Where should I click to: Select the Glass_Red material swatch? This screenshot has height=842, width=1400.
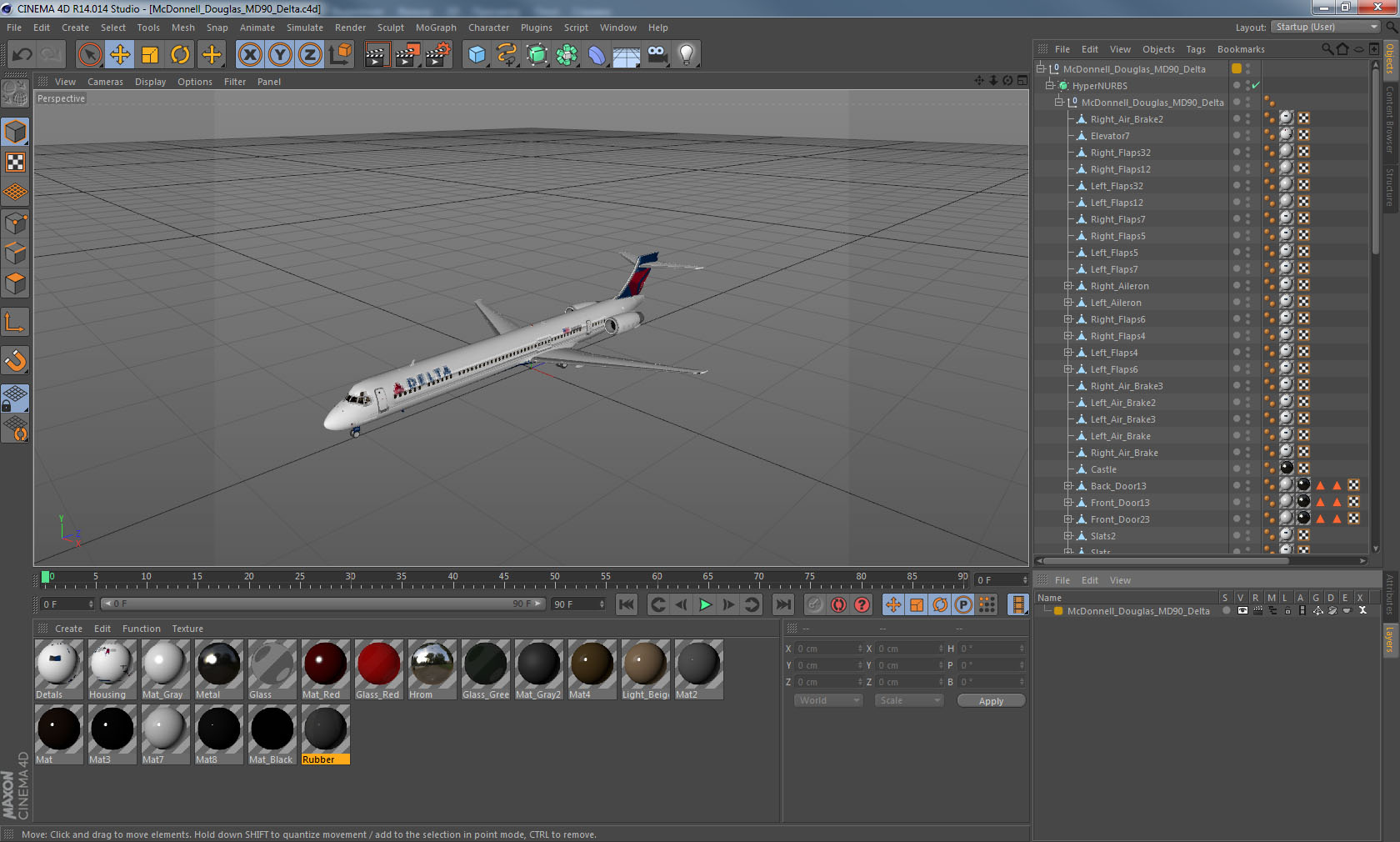click(x=378, y=669)
